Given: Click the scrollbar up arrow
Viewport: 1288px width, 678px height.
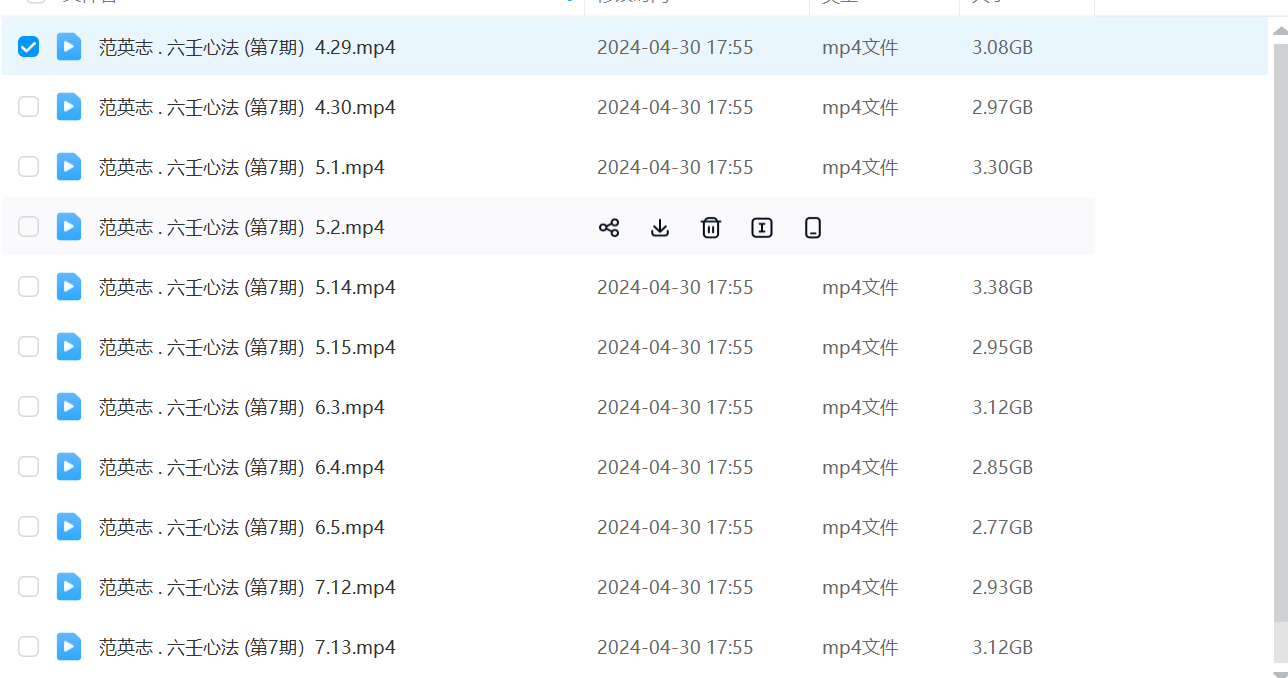Looking at the screenshot, I should [x=1279, y=31].
